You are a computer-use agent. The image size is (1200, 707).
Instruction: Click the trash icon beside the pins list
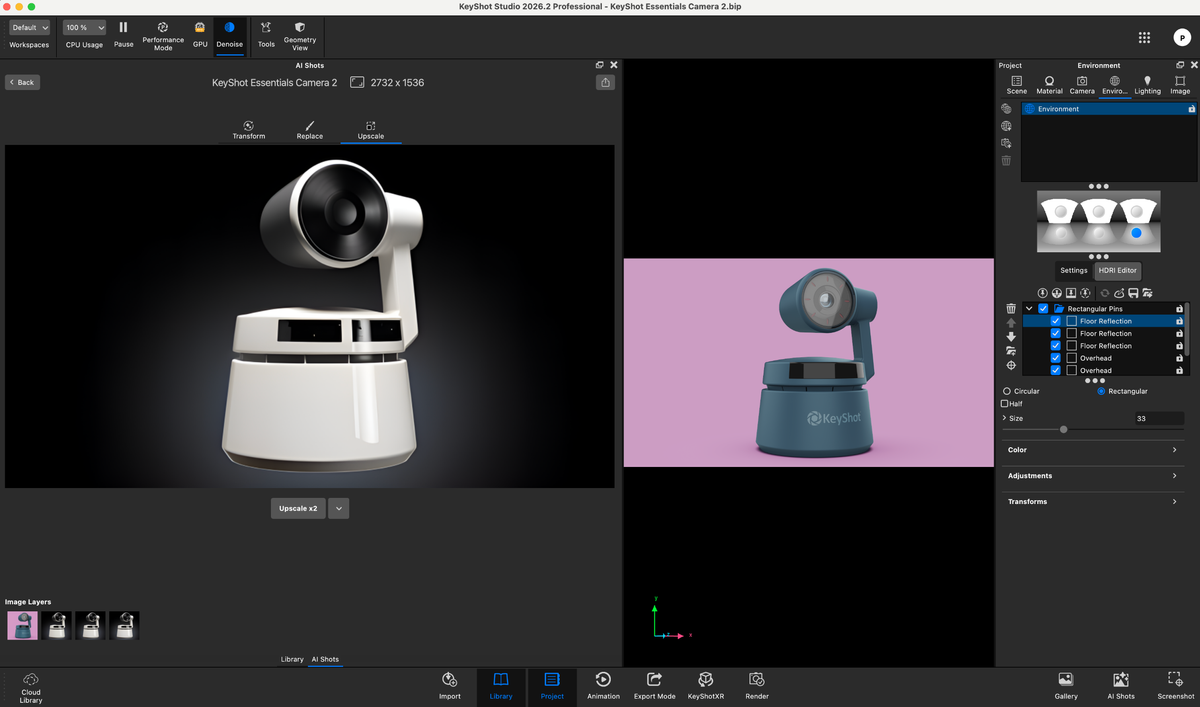tap(1011, 309)
